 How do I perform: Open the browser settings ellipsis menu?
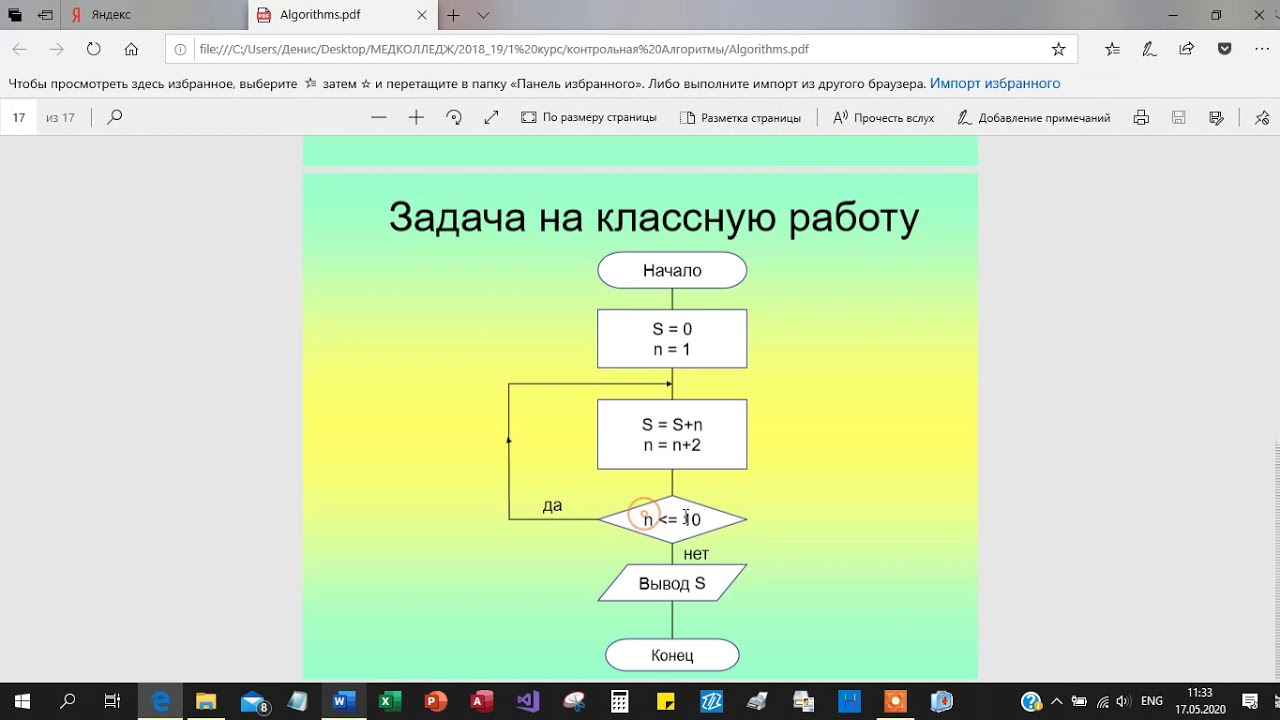point(1260,49)
